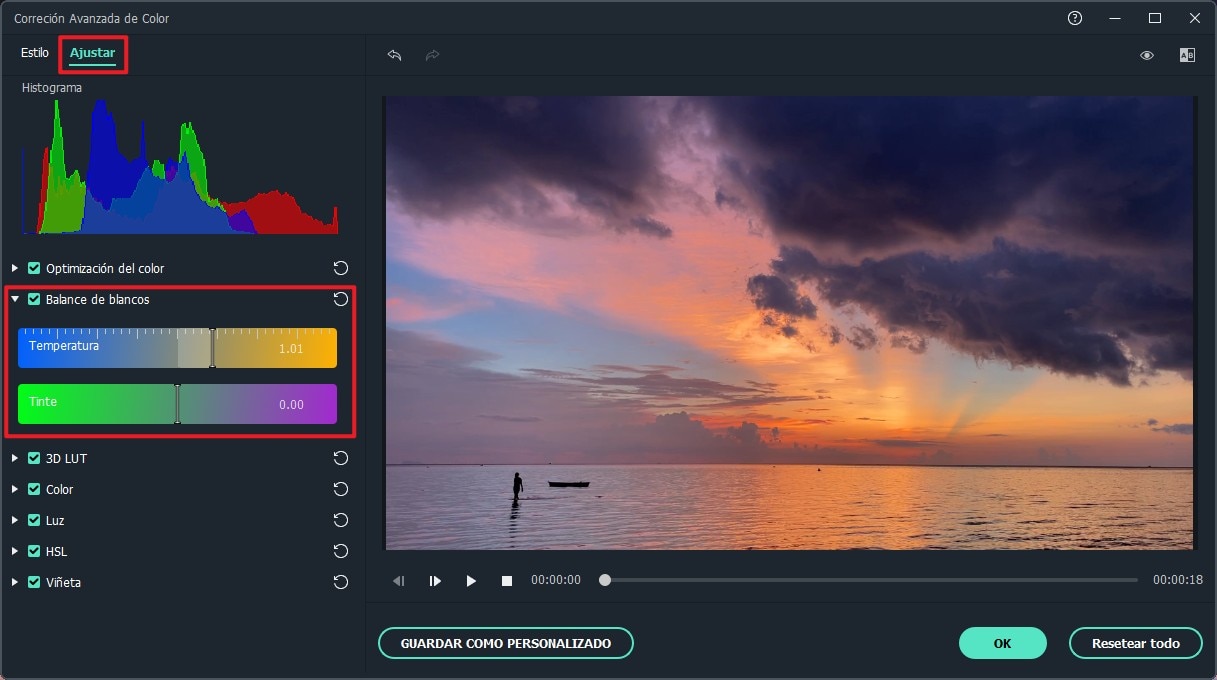
Task: Click the total duration 00:00:18
Action: click(1178, 580)
